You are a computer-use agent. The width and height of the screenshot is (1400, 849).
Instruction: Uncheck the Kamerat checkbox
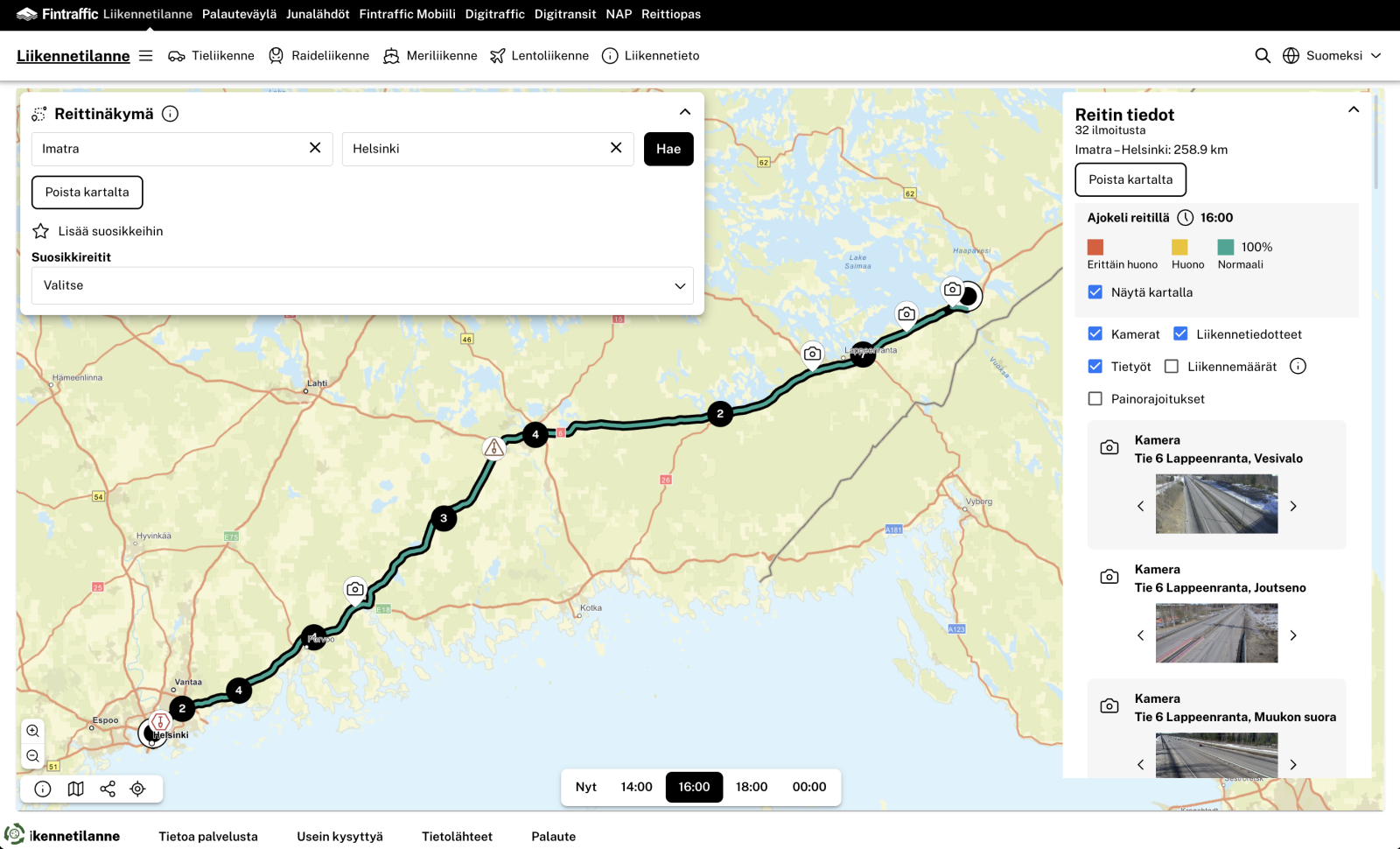1095,333
